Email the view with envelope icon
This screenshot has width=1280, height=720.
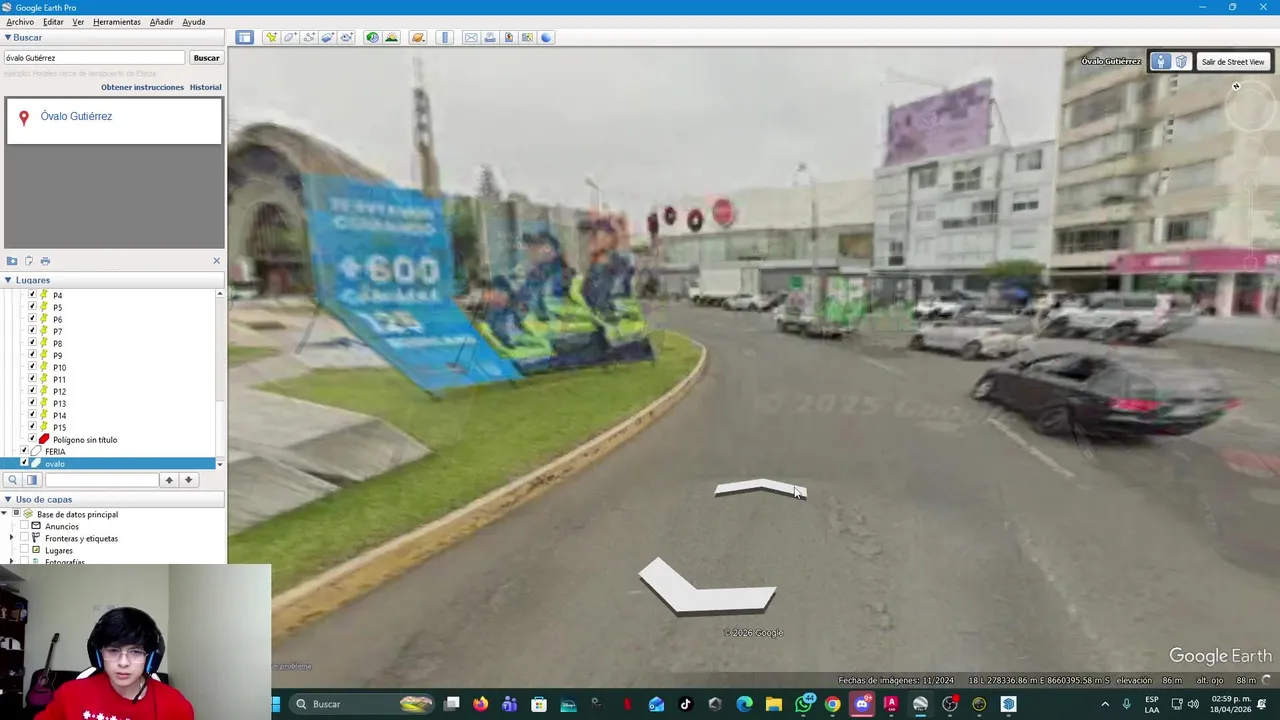(471, 37)
